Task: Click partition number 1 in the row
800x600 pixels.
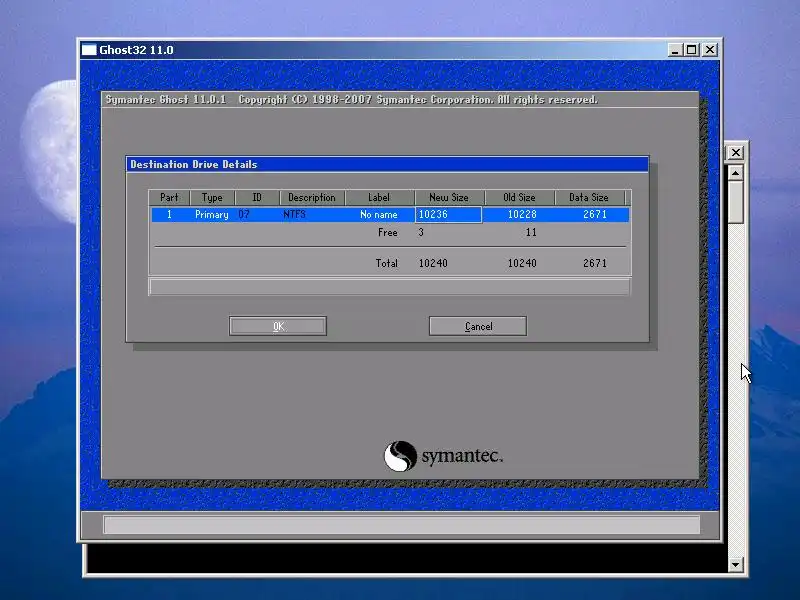Action: coord(169,214)
